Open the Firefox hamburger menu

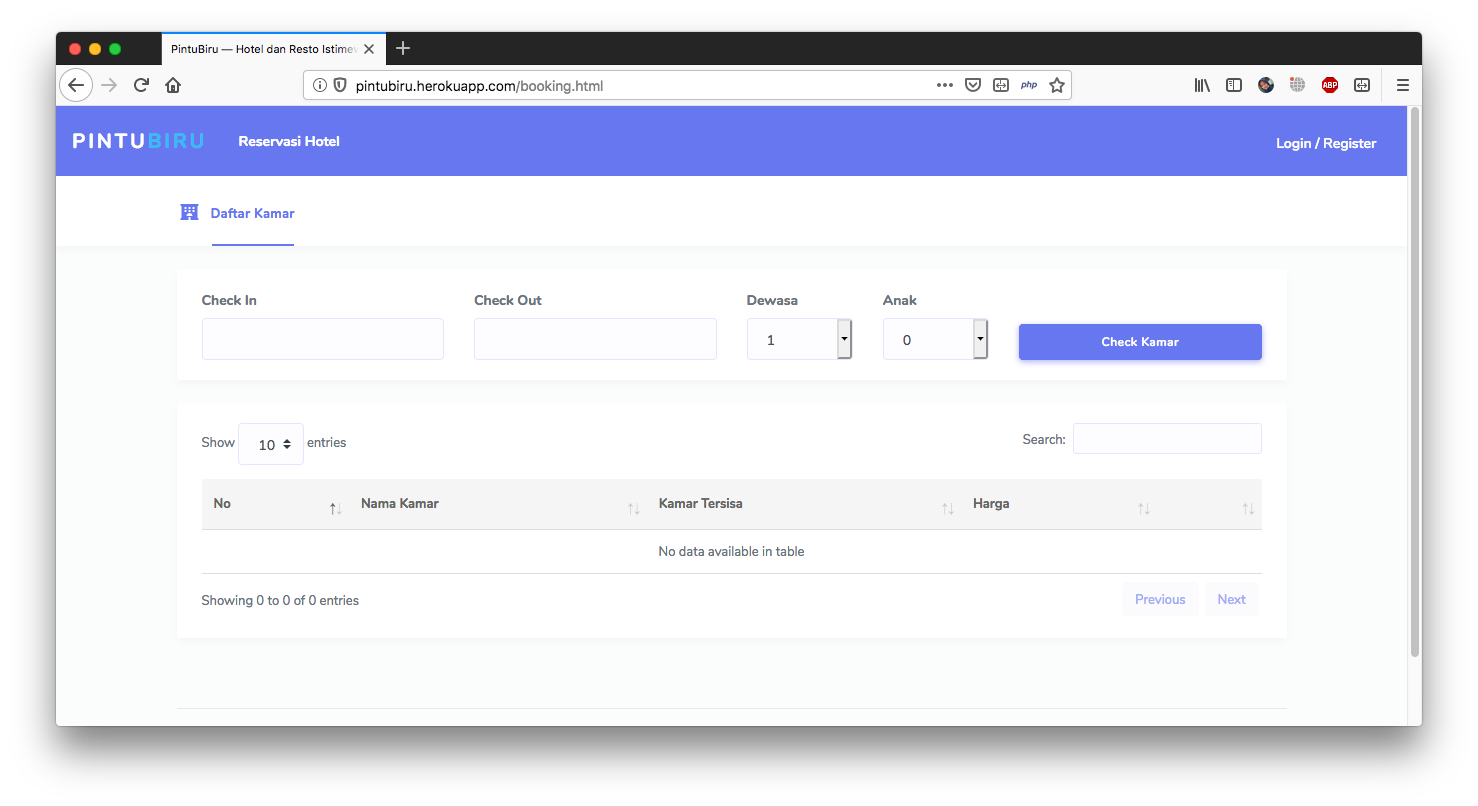1402,85
